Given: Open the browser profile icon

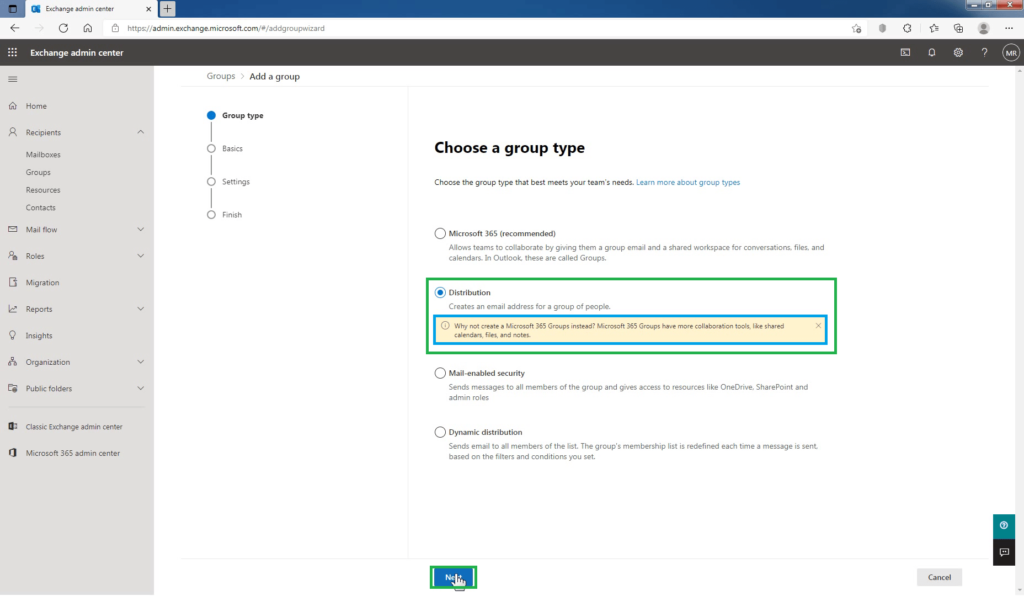Looking at the screenshot, I should coord(984,28).
